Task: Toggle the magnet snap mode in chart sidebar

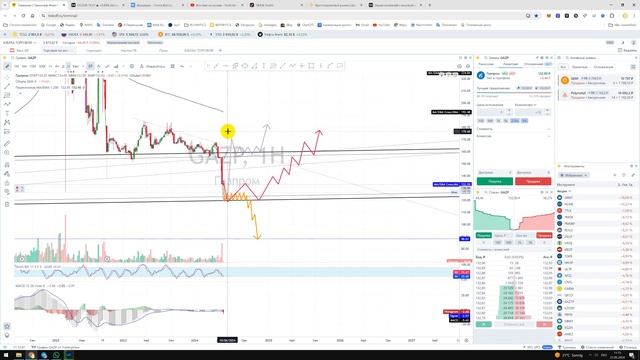Action: (x=7, y=165)
